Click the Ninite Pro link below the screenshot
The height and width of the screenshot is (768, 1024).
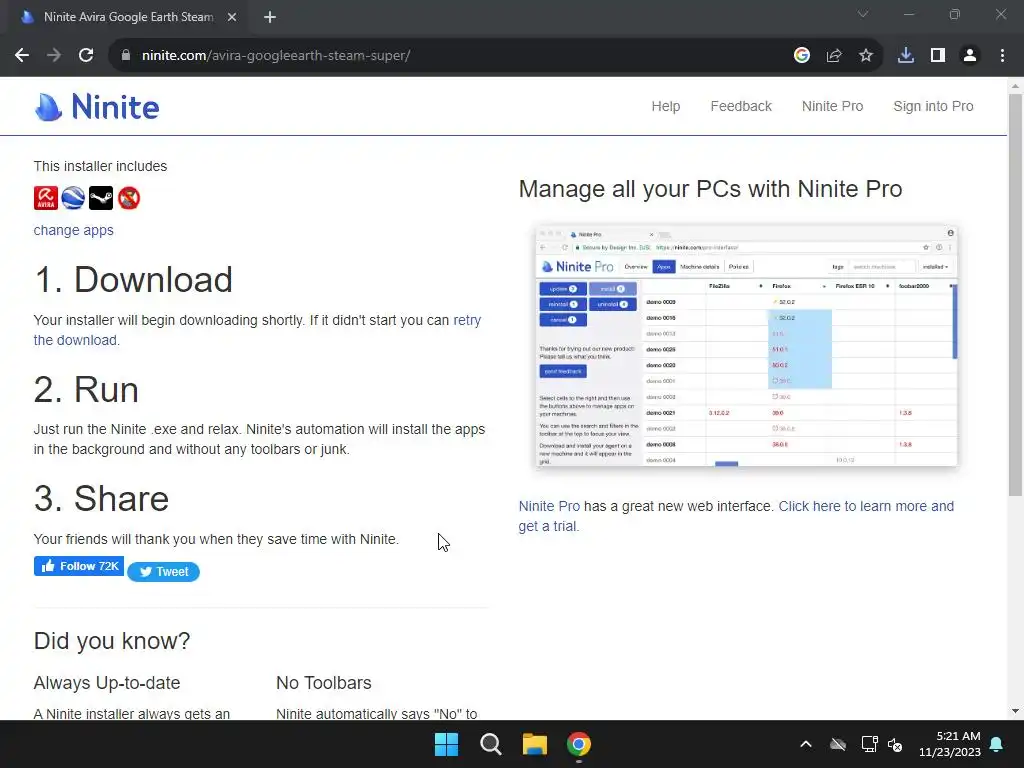pos(549,507)
